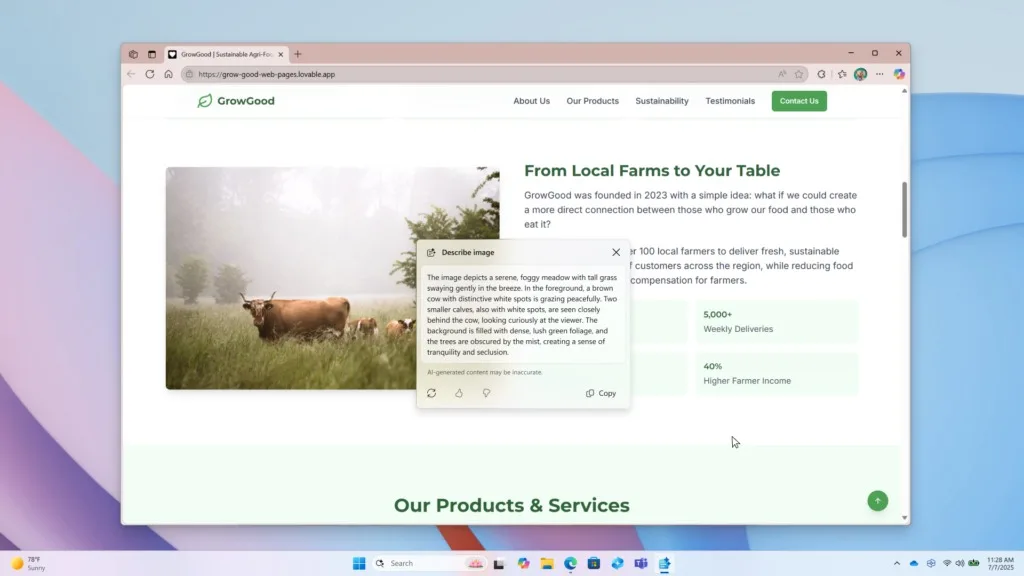Click the green scroll-to-top arrow button

(877, 501)
